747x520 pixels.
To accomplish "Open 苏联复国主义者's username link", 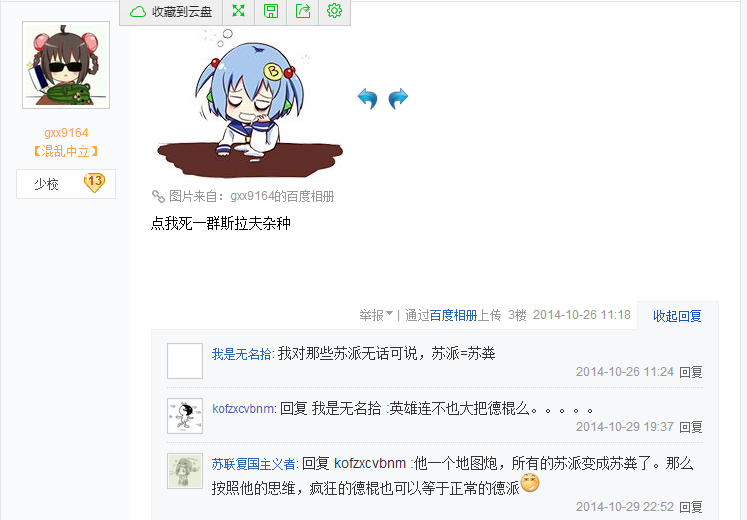I will (253, 464).
